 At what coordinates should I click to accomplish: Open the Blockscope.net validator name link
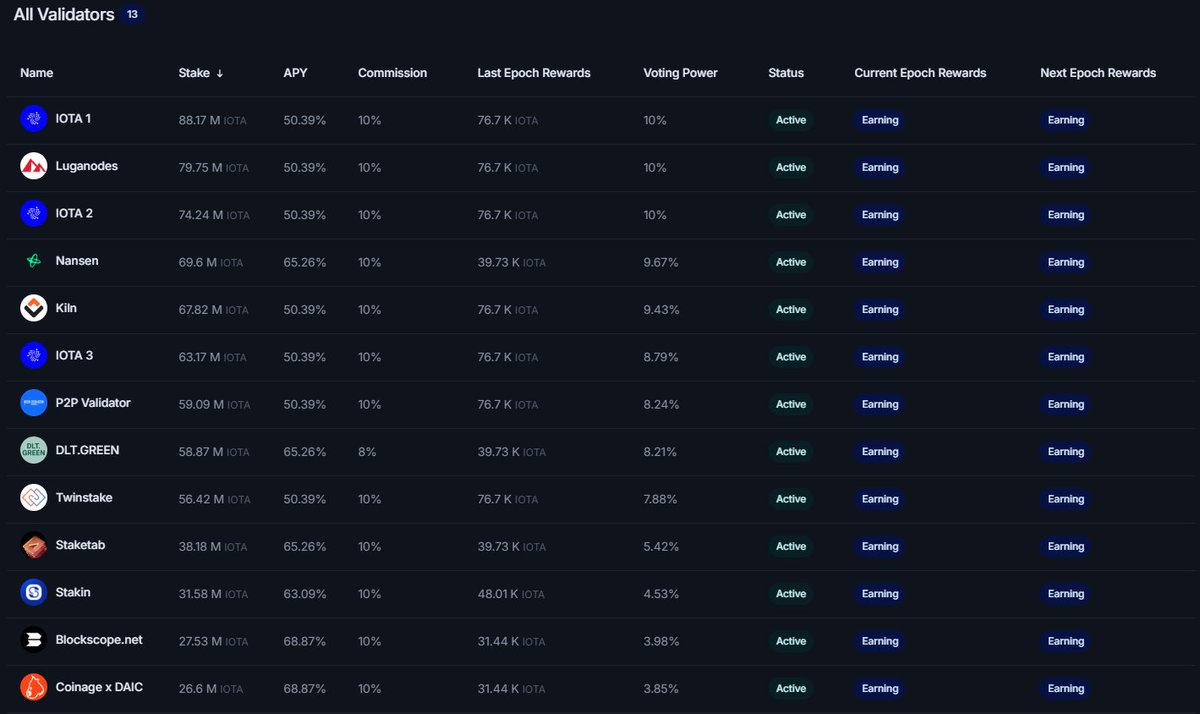[x=100, y=640]
